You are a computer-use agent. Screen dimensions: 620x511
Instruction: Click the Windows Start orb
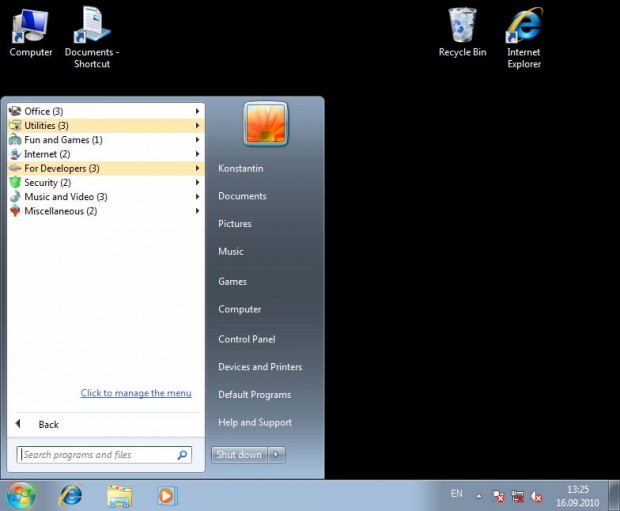pos(21,496)
